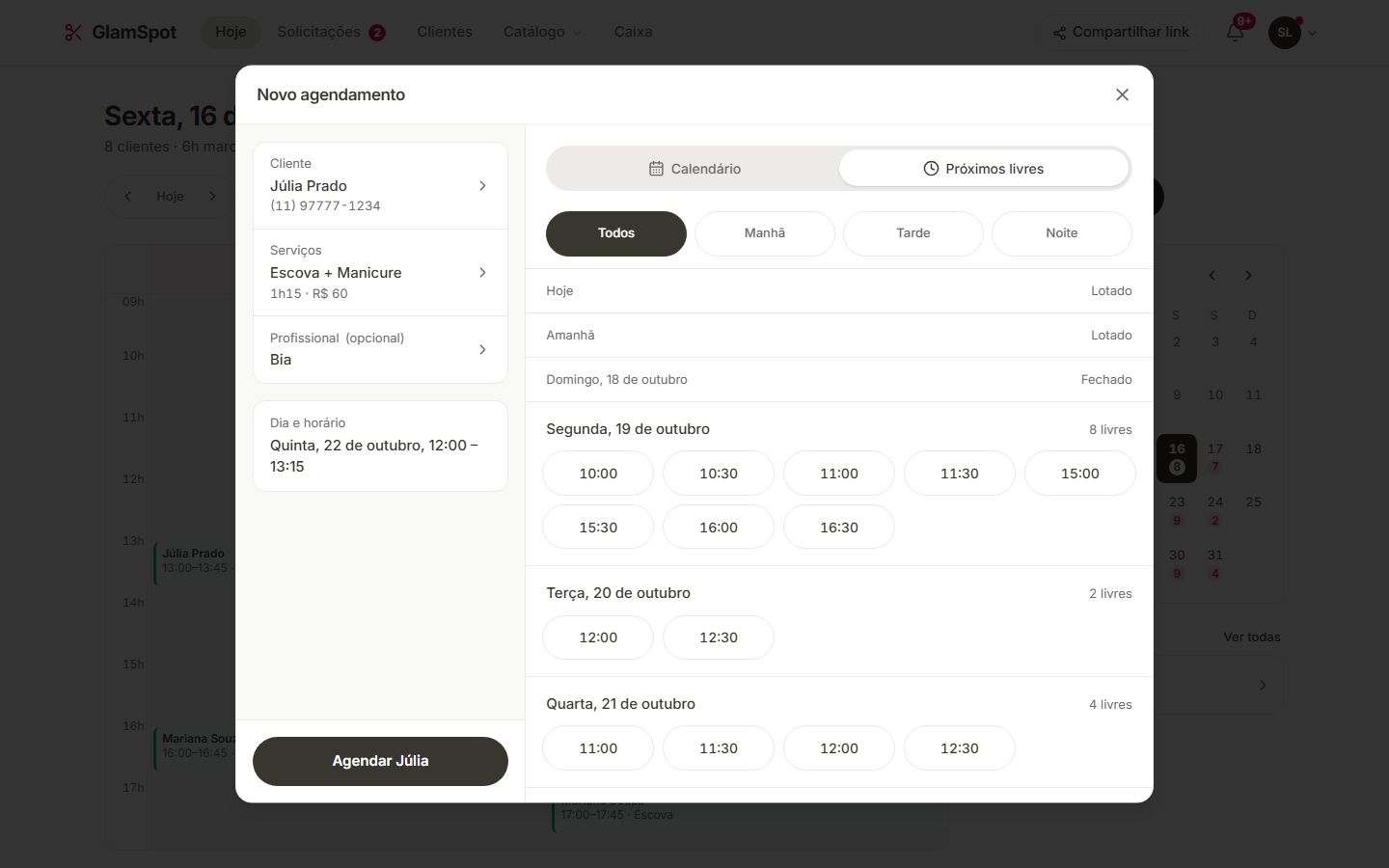Click Agendar Júlia button
The image size is (1389, 868).
380,761
